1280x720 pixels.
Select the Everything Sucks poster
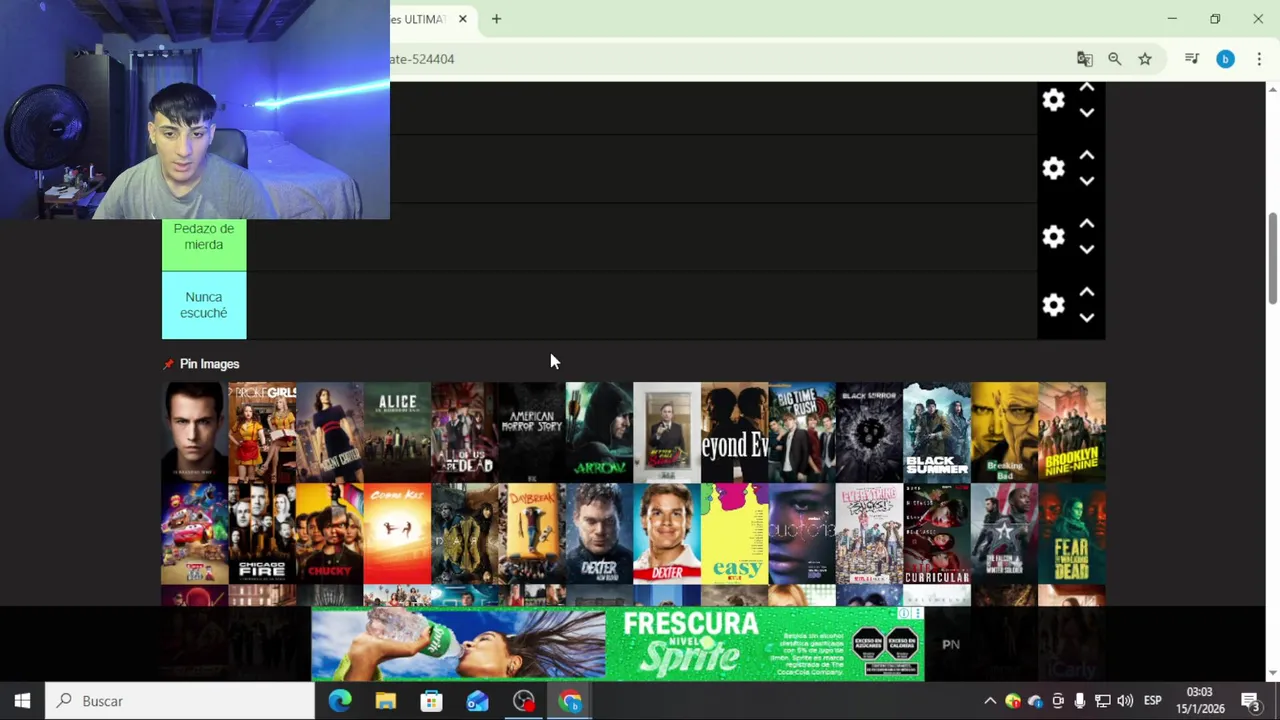tap(869, 534)
